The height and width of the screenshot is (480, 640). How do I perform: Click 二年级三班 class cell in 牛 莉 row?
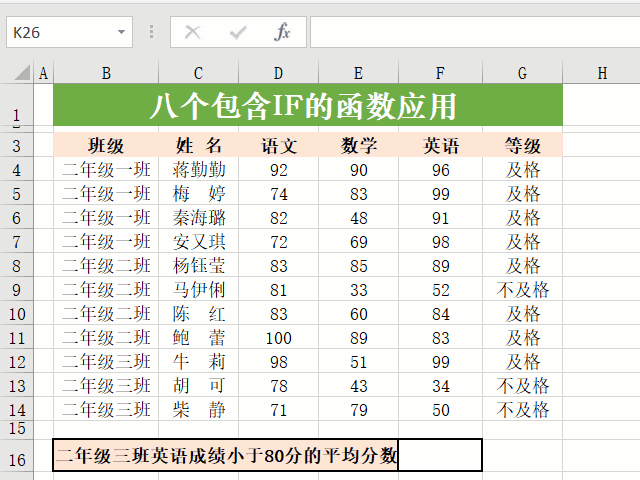coord(106,361)
